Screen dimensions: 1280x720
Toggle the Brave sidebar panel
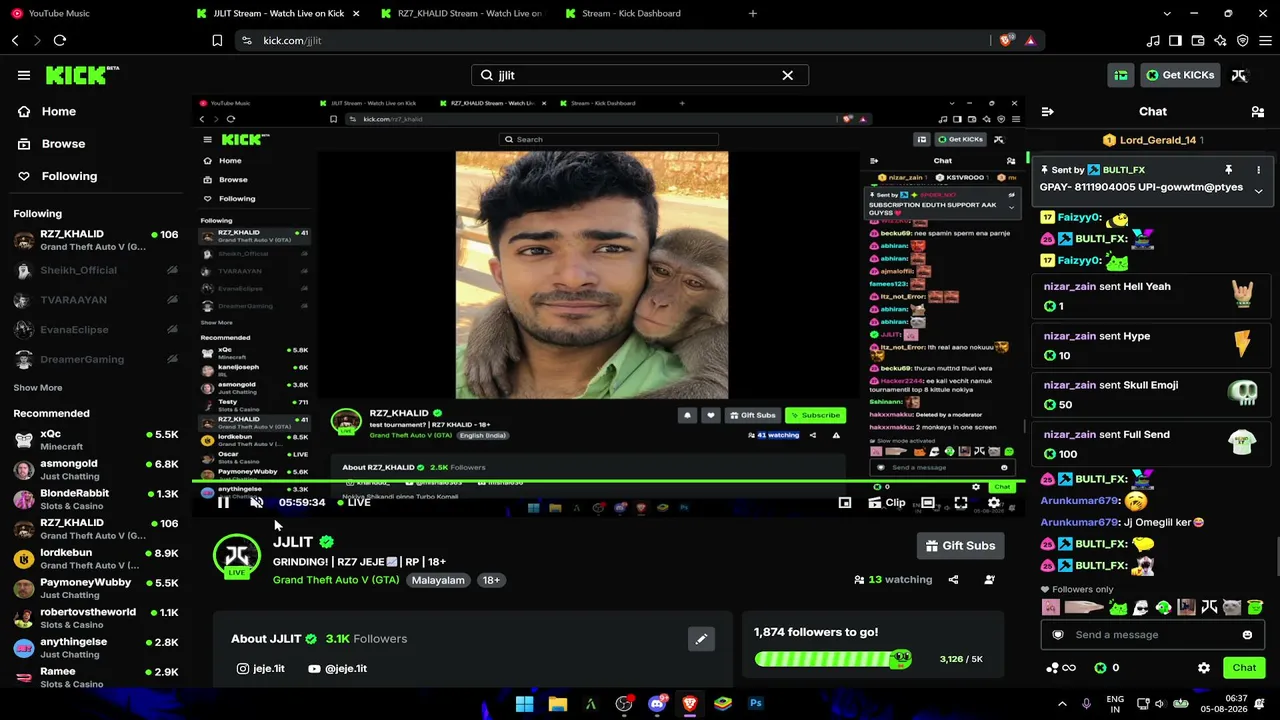tap(1175, 40)
